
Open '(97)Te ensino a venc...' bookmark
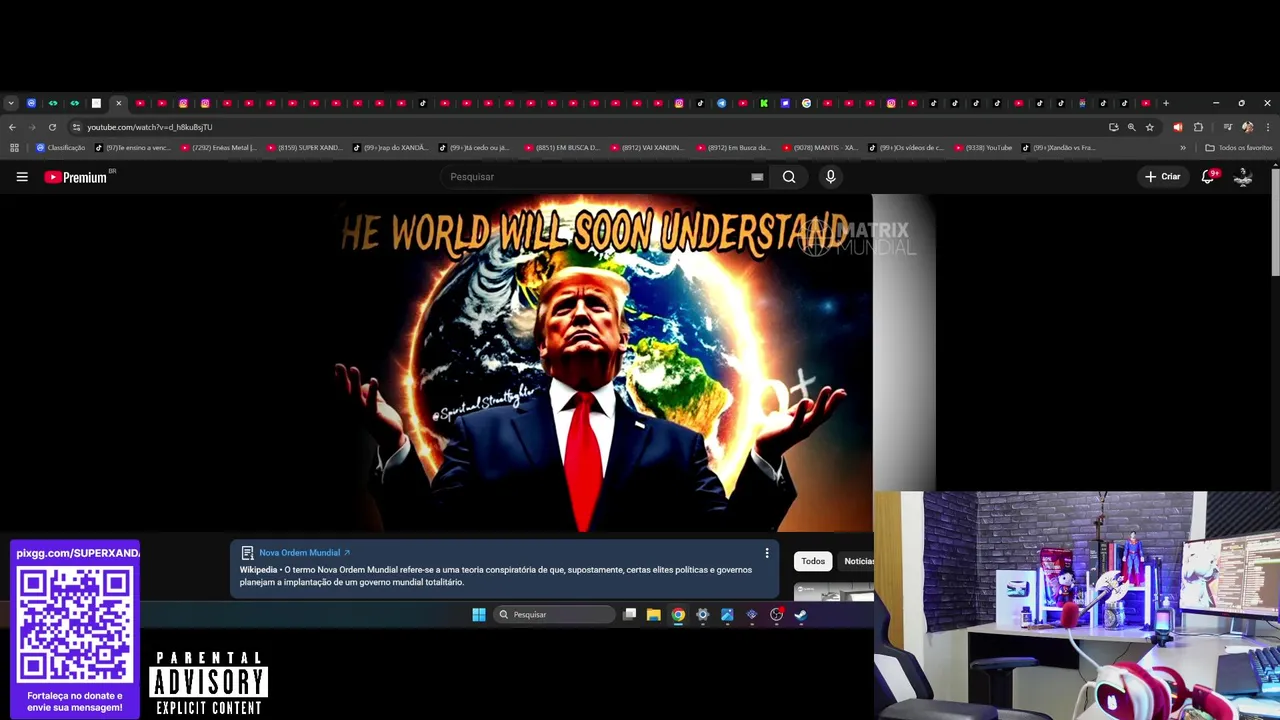[x=134, y=148]
